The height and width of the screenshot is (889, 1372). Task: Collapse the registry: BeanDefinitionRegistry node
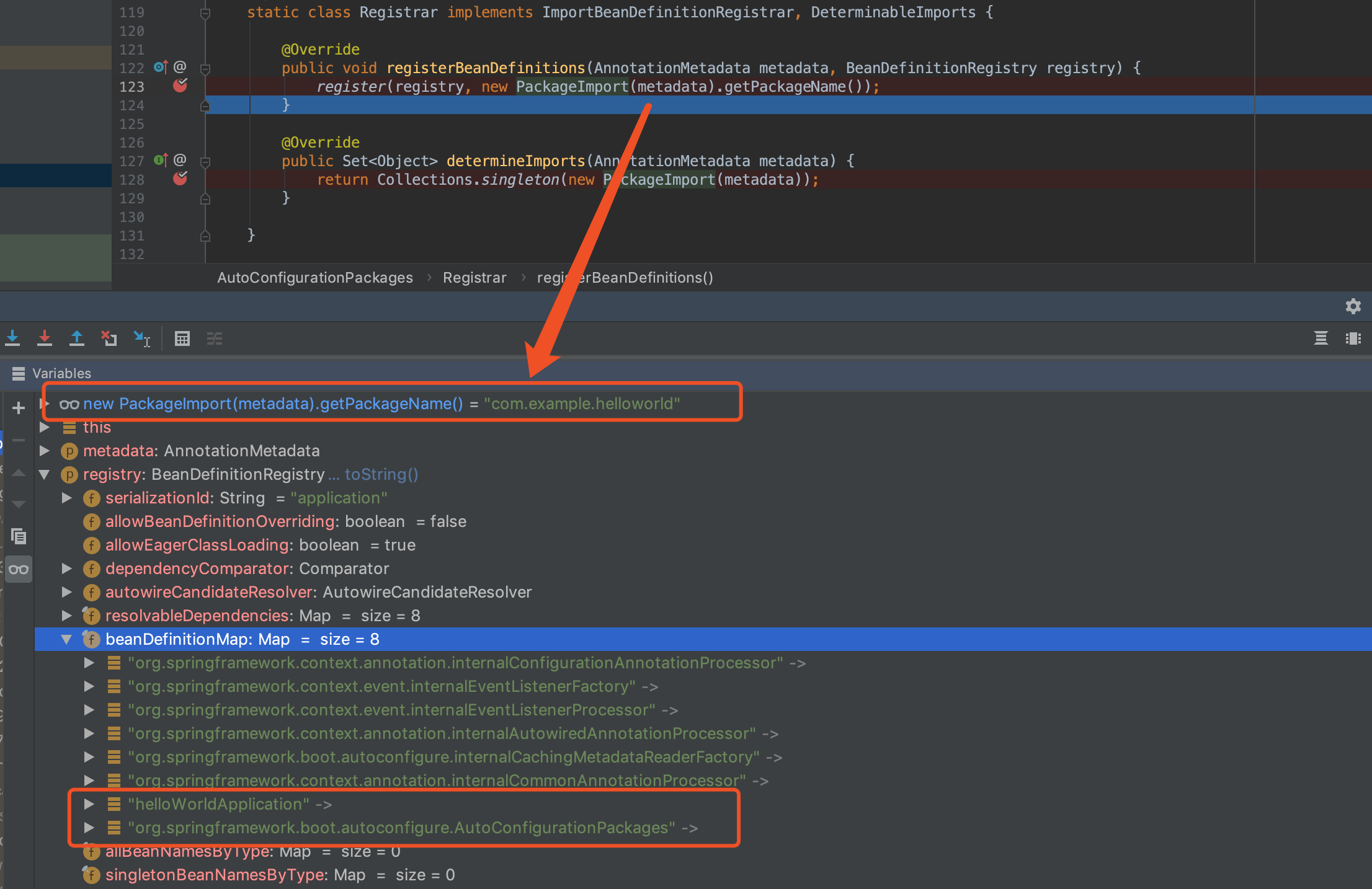point(44,474)
